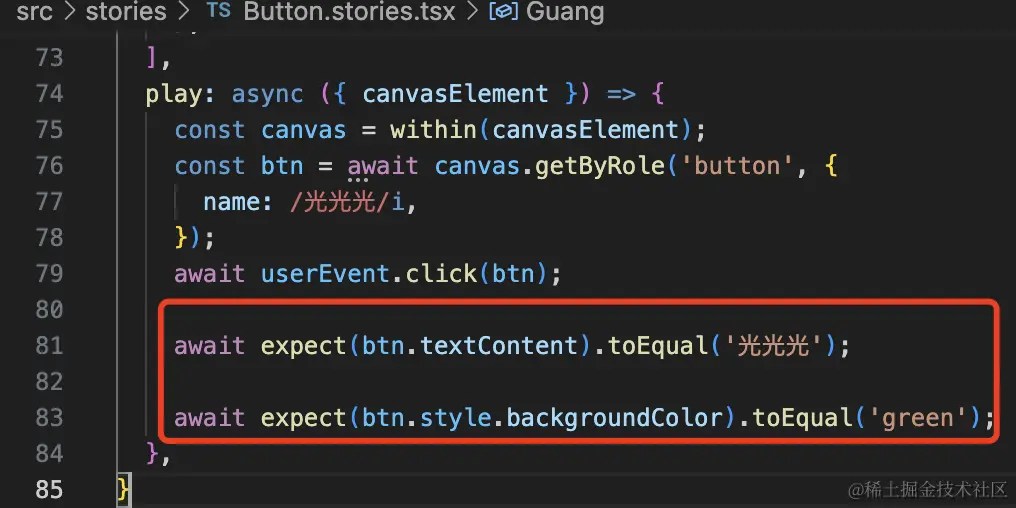
Task: Click 'name' property on line 77
Action: coord(231,203)
